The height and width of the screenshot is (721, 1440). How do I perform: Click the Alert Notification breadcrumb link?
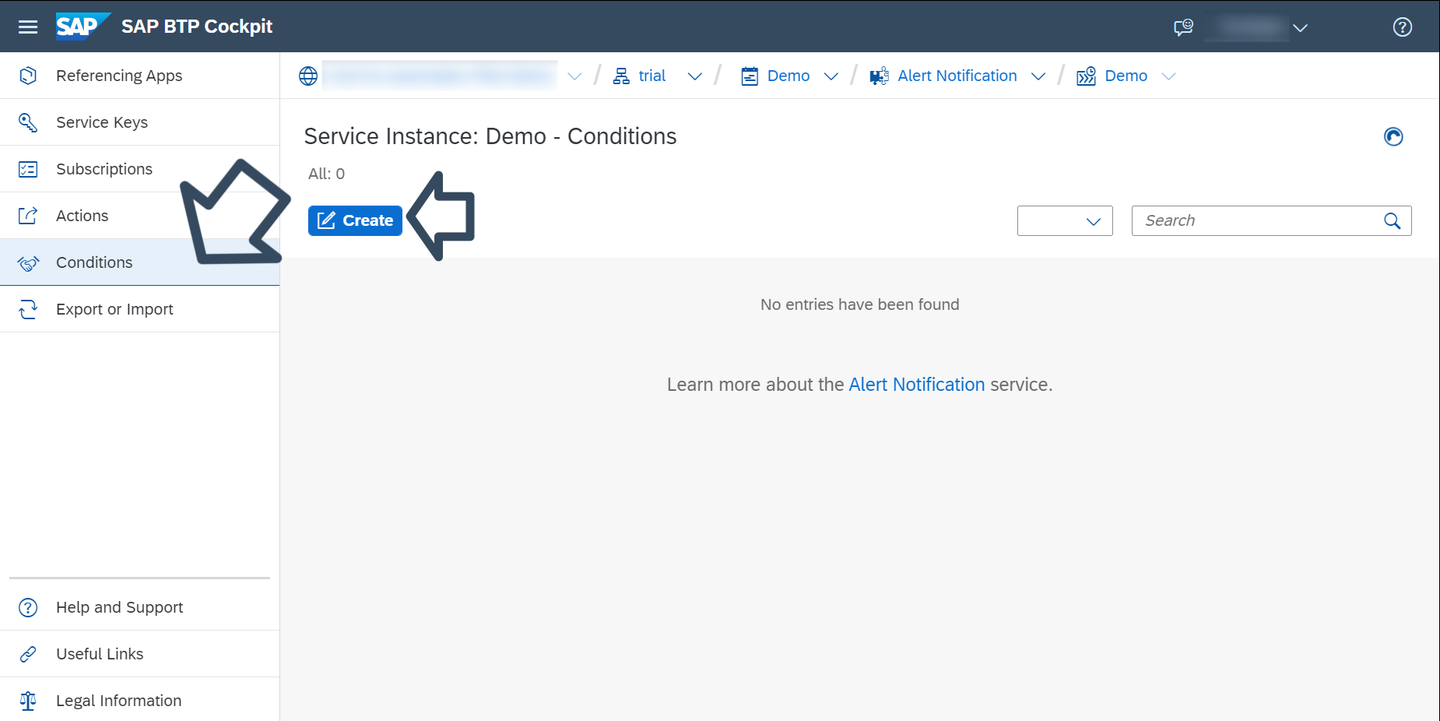[957, 76]
